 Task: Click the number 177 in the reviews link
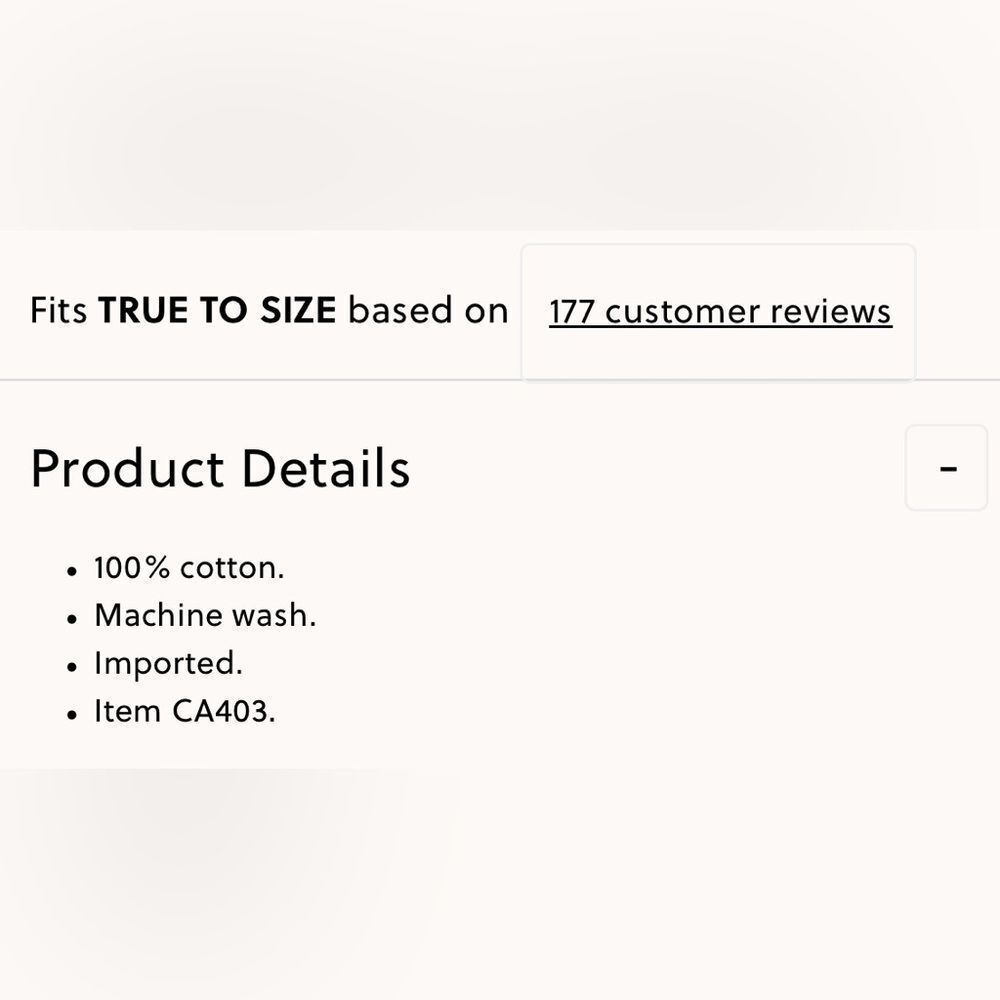click(x=572, y=312)
